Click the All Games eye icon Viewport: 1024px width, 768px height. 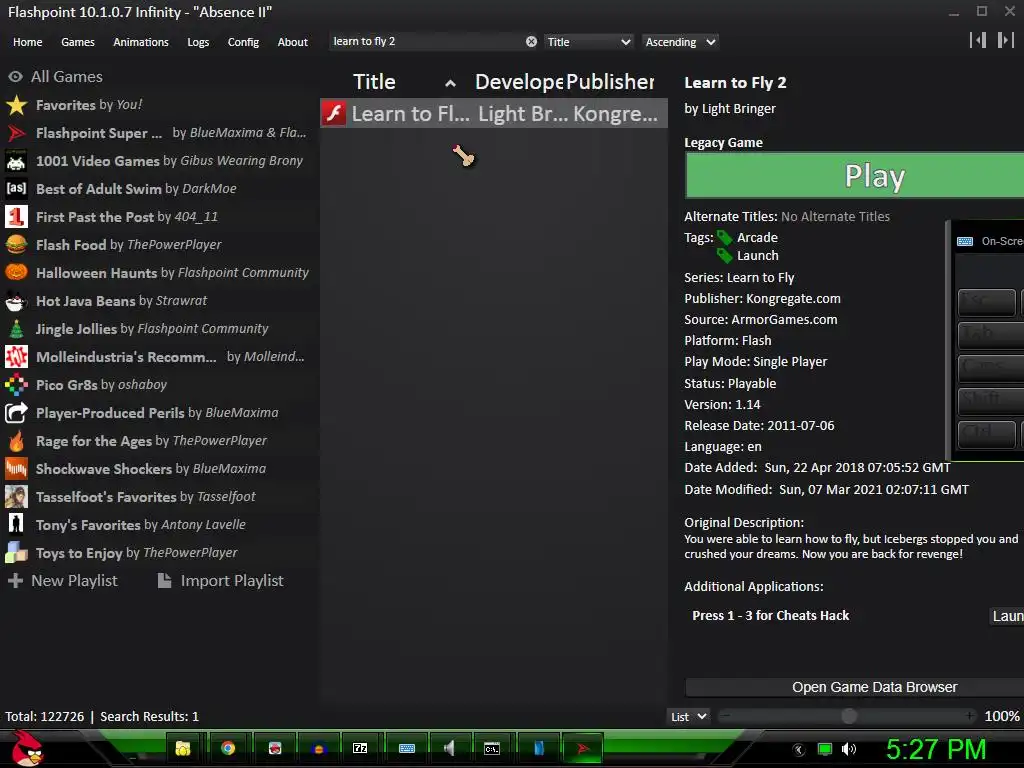click(16, 76)
